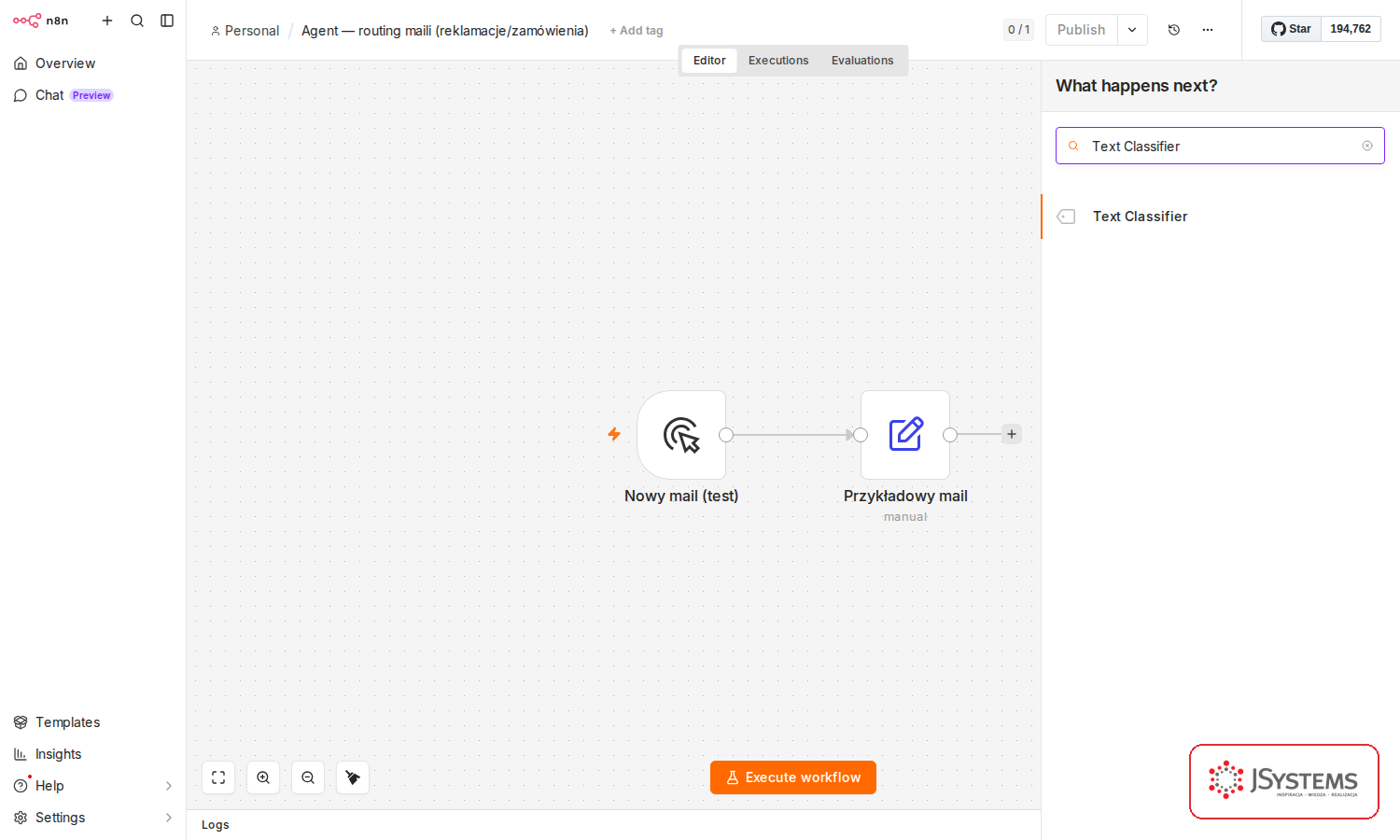Open search with magnifier icon in sidebar

(x=137, y=21)
